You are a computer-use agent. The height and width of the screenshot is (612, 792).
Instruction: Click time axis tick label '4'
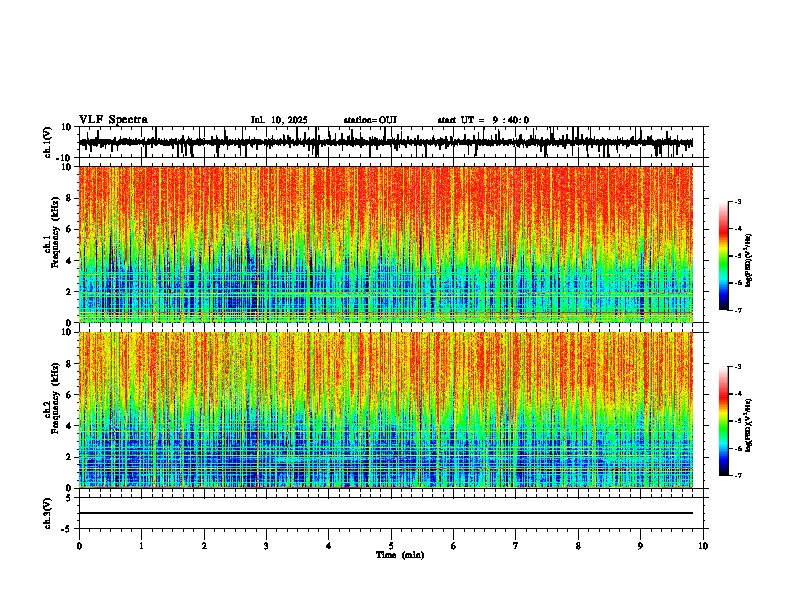(329, 546)
